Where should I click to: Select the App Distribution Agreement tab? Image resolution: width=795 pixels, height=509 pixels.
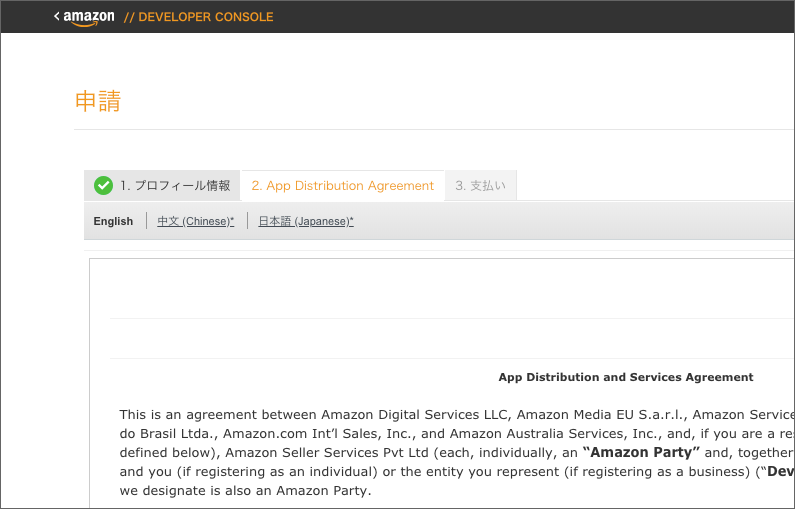[x=342, y=185]
